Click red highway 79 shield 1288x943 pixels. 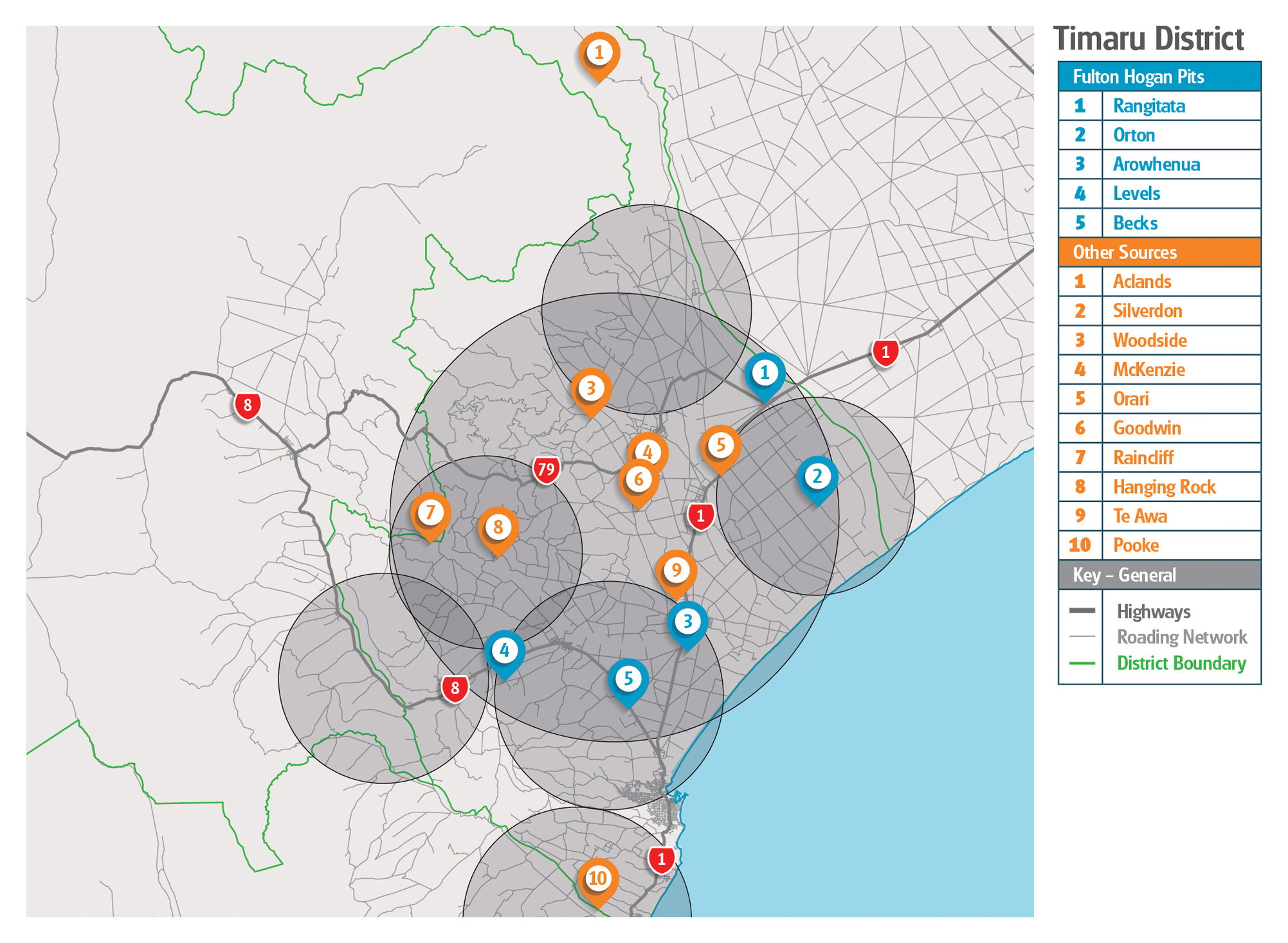pos(546,470)
